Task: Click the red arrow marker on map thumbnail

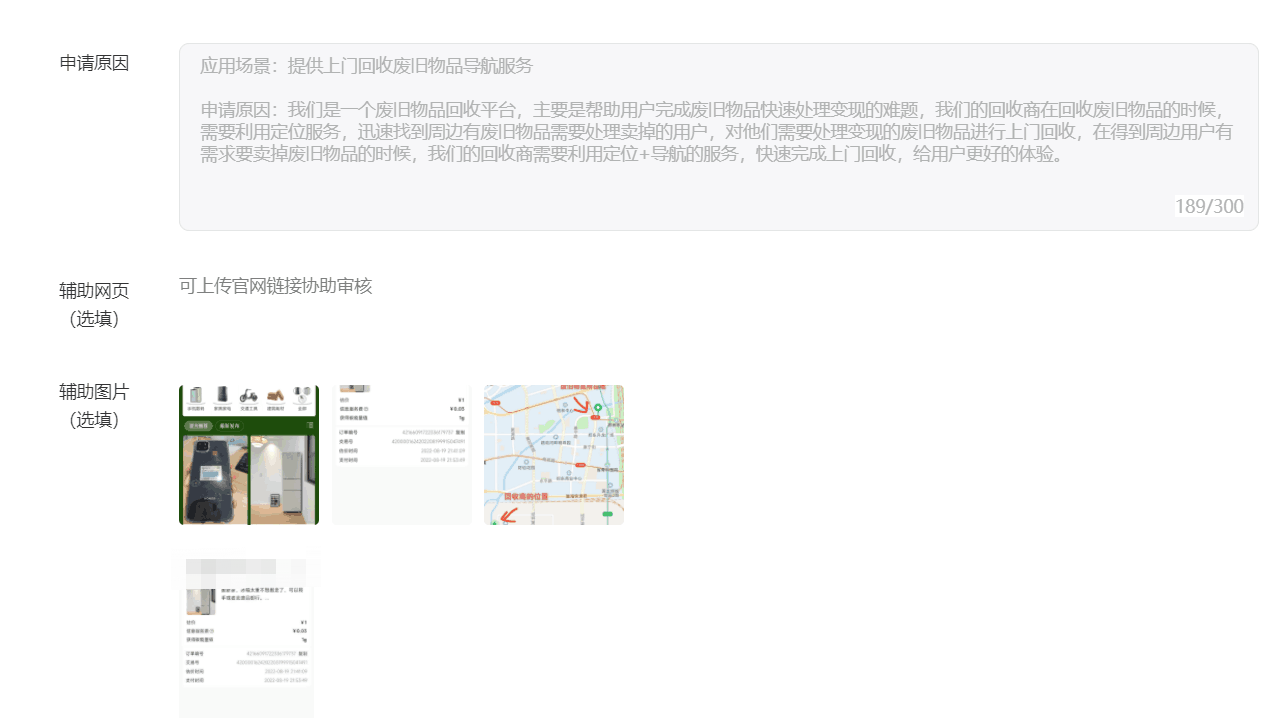Action: point(581,405)
